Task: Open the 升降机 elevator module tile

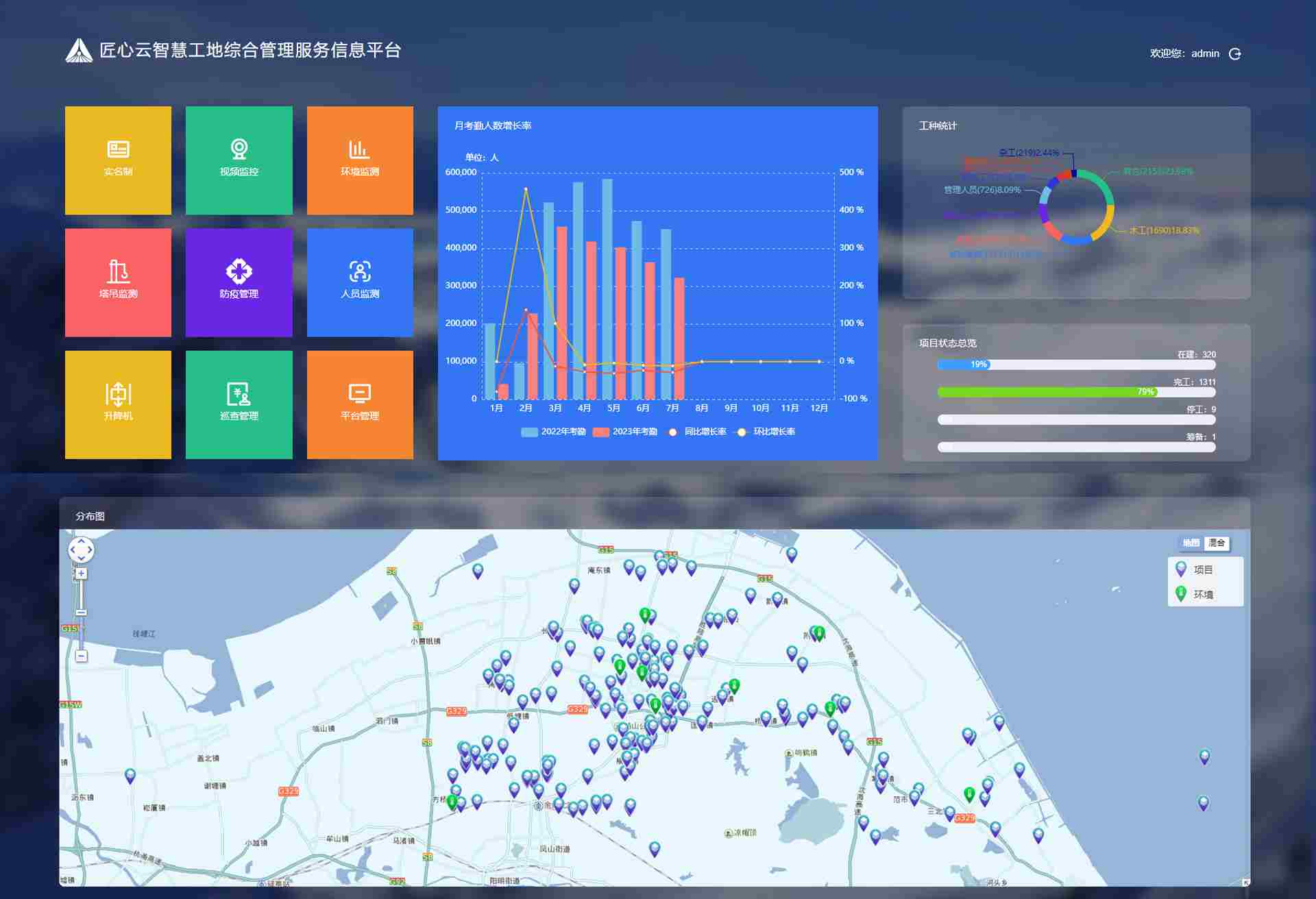Action: coord(118,404)
